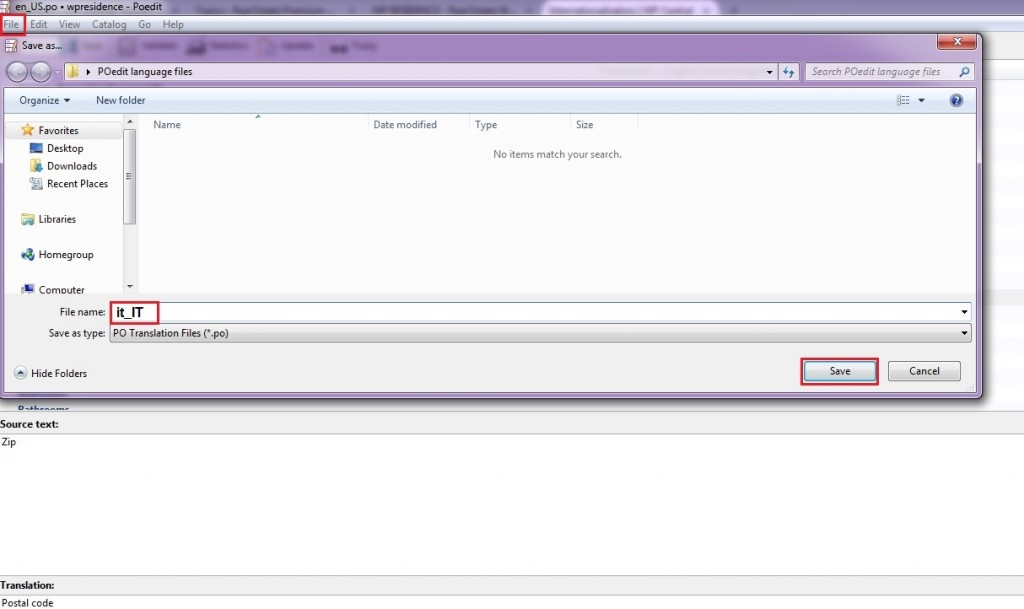
Task: Open the Help menu in Poedit
Action: pos(173,24)
